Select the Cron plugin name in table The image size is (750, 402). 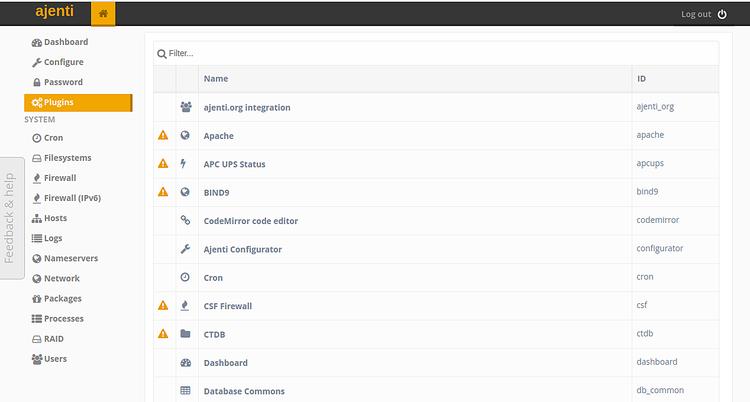point(213,278)
